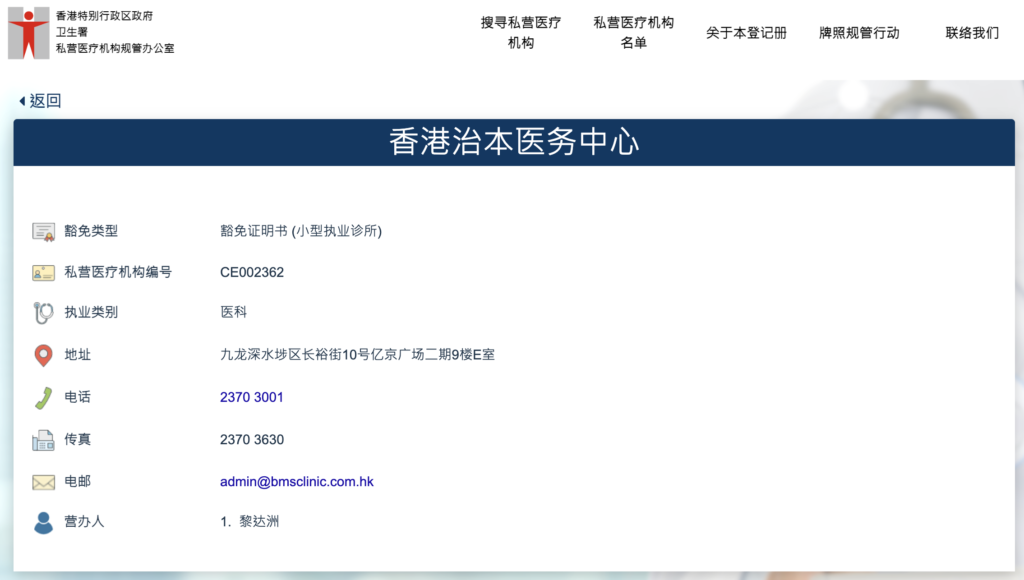
Task: Select 联络我们 in the top navigation
Action: point(971,32)
